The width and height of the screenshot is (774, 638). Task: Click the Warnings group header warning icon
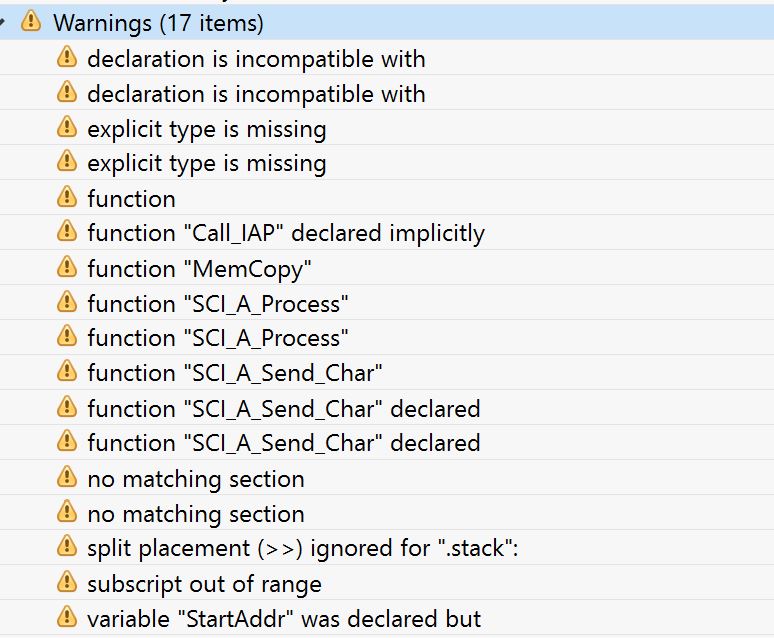click(31, 21)
